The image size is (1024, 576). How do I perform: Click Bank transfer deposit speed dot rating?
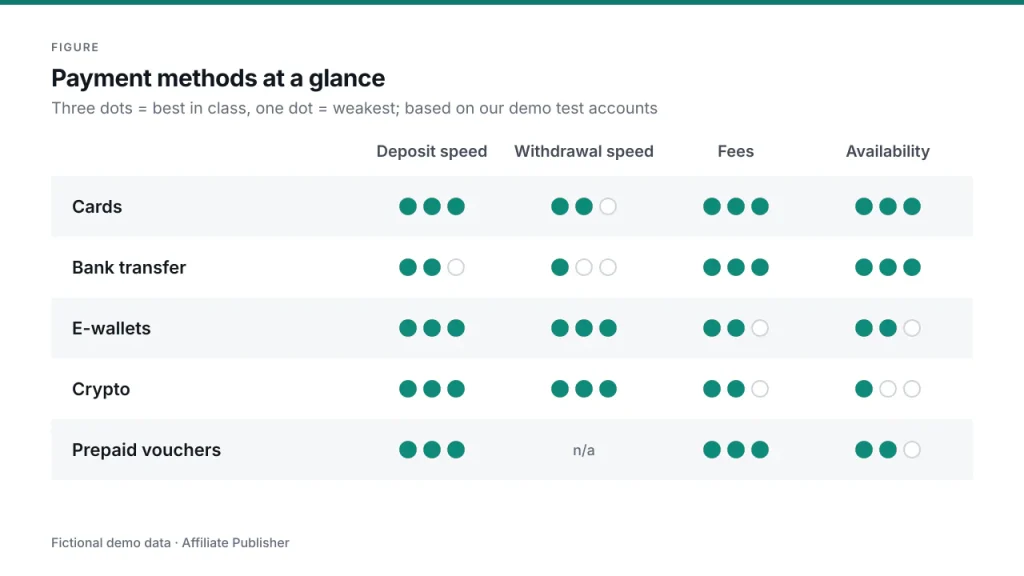pos(432,267)
